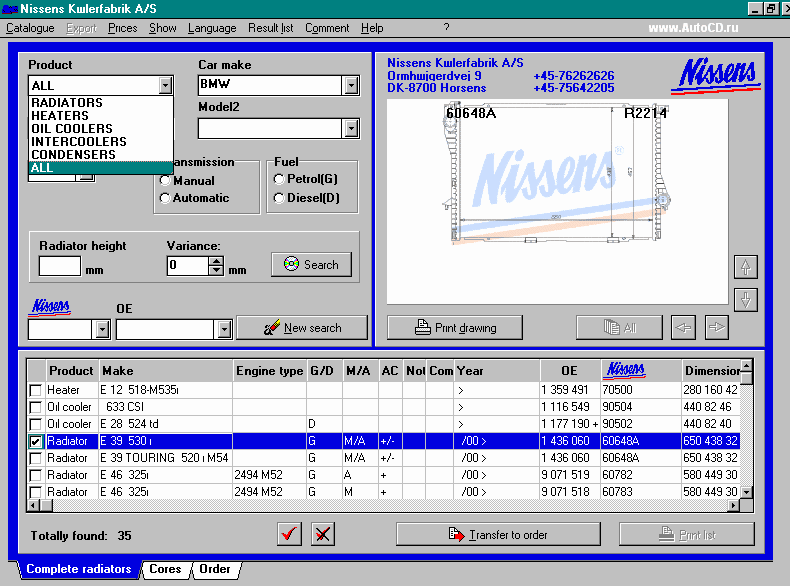
Task: Click the Year column header
Action: [497, 371]
